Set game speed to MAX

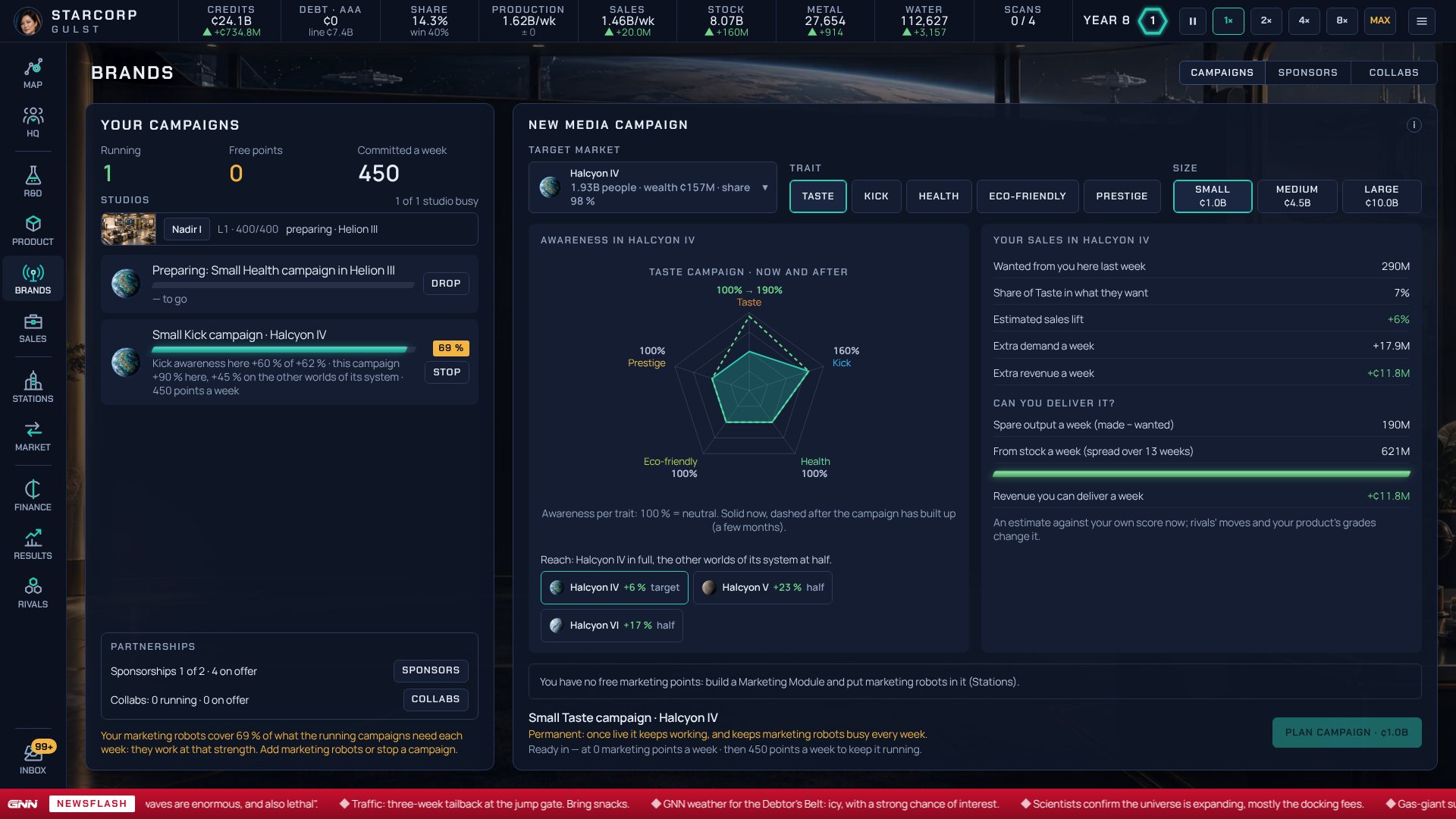coord(1380,21)
